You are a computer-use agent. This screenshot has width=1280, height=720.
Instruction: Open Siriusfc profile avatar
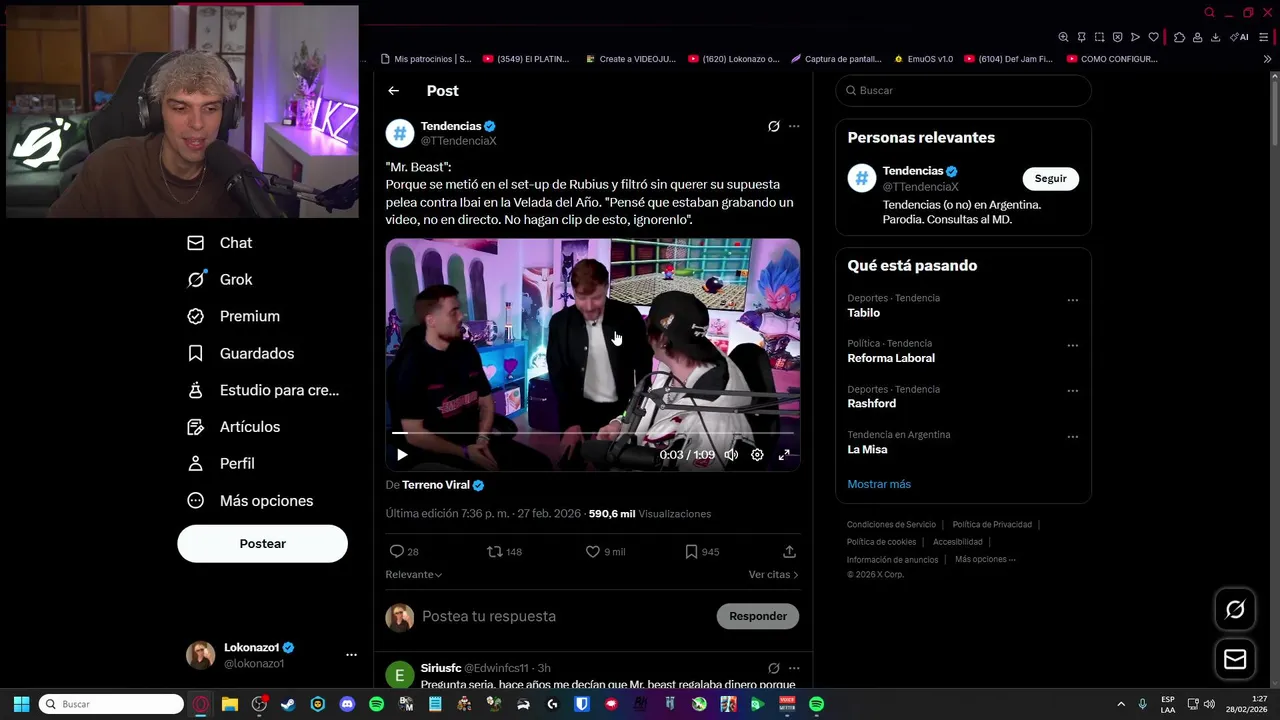coord(400,675)
